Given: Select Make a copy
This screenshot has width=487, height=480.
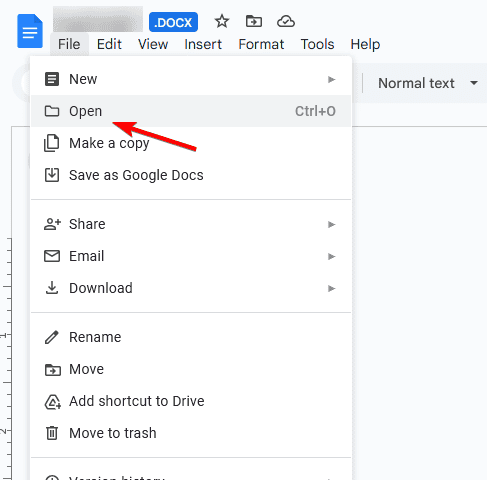Looking at the screenshot, I should pos(191,143).
